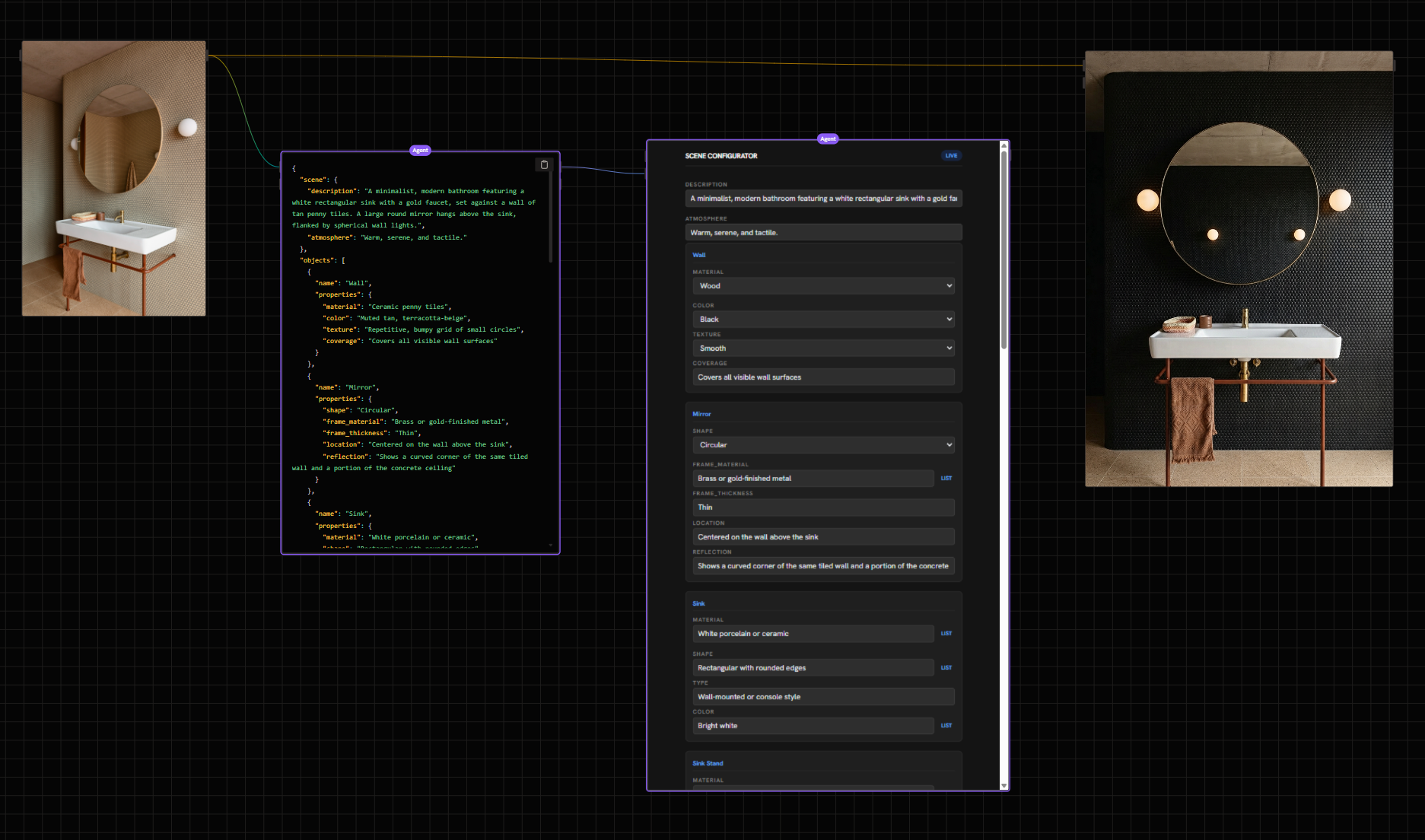1425x840 pixels.
Task: Click the scroll-down arrow of the configurator scrollbar
Action: point(1004,785)
